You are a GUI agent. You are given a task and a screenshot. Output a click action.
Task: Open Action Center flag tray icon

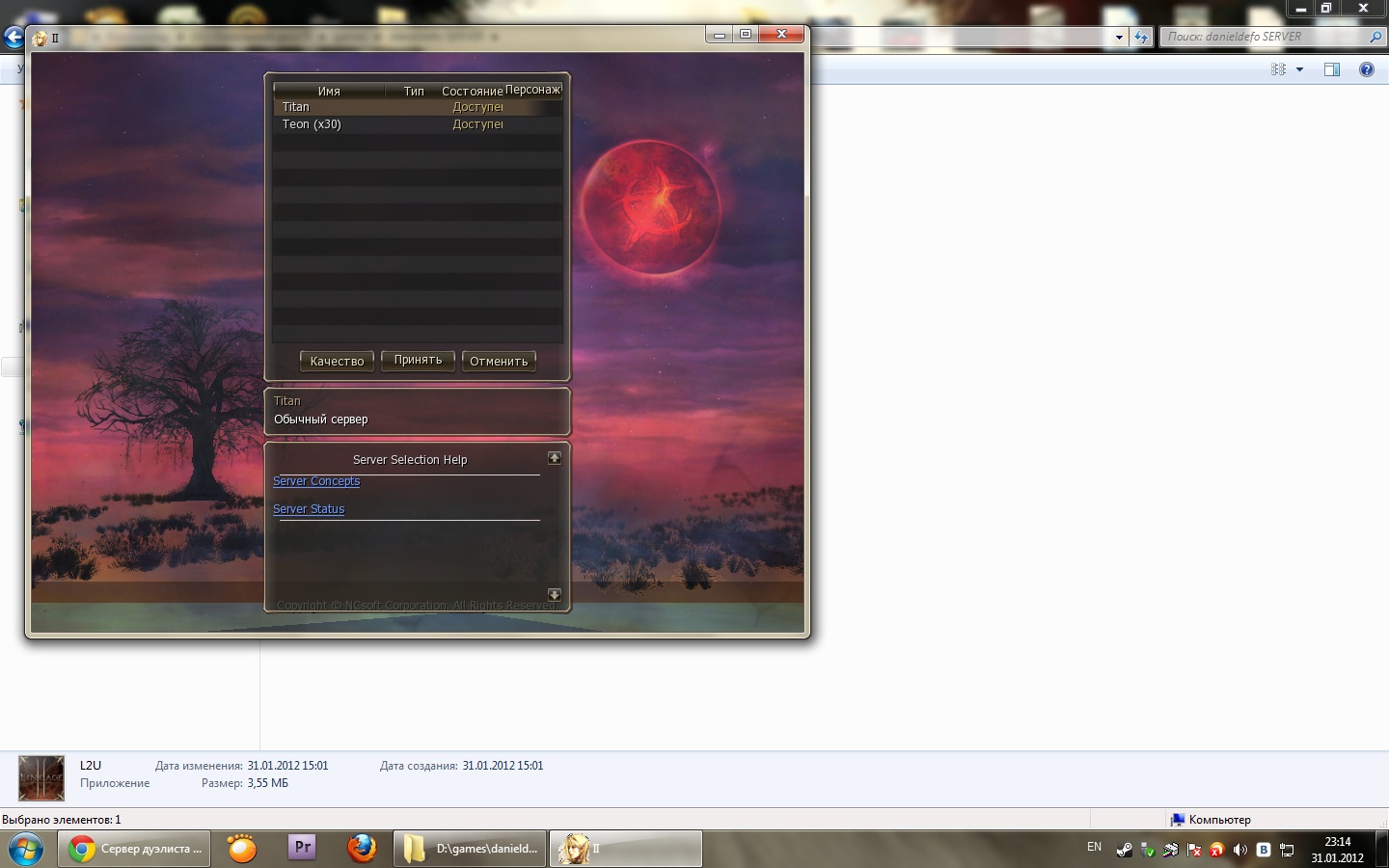point(1194,850)
